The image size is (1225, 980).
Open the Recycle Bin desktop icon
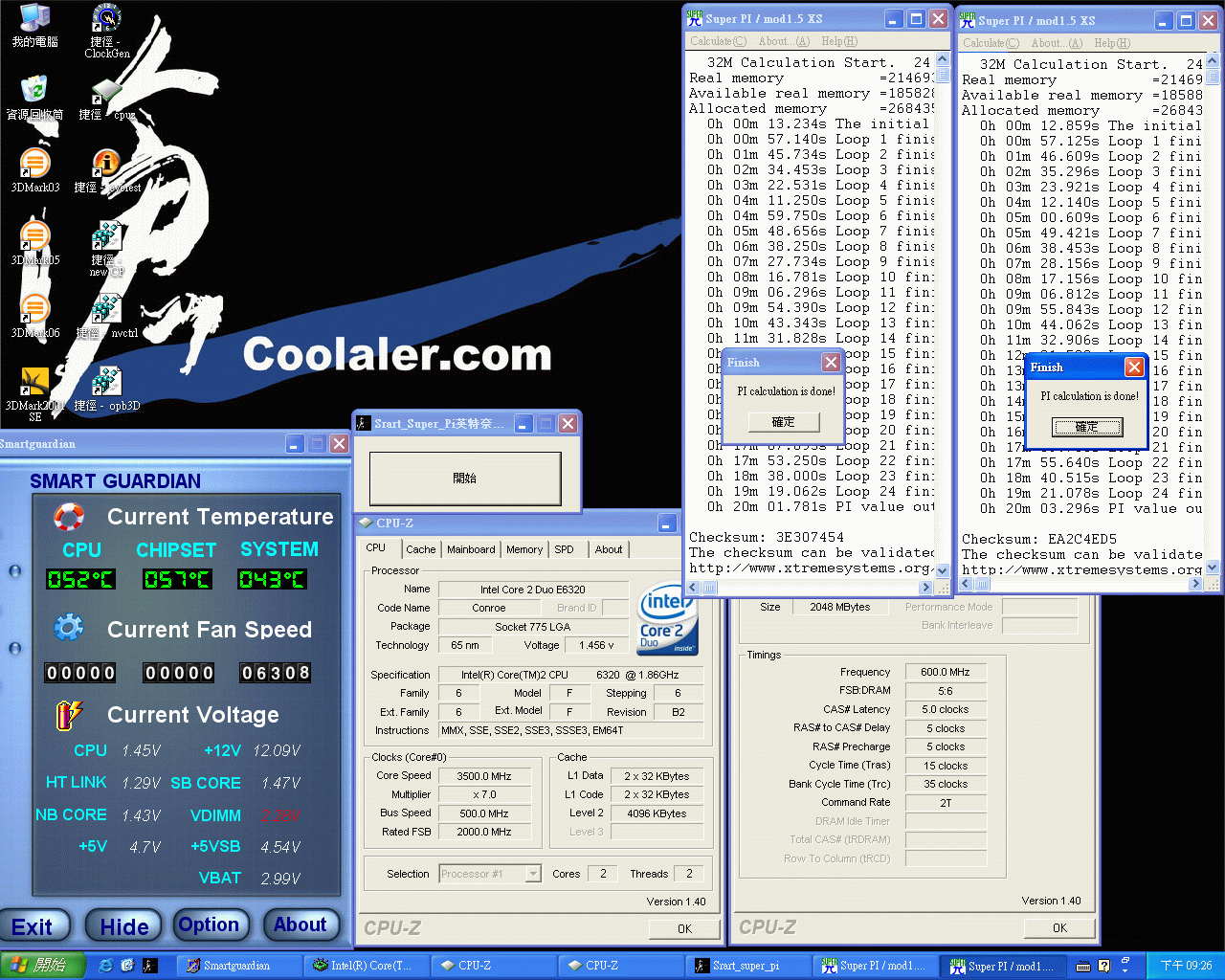coord(34,98)
